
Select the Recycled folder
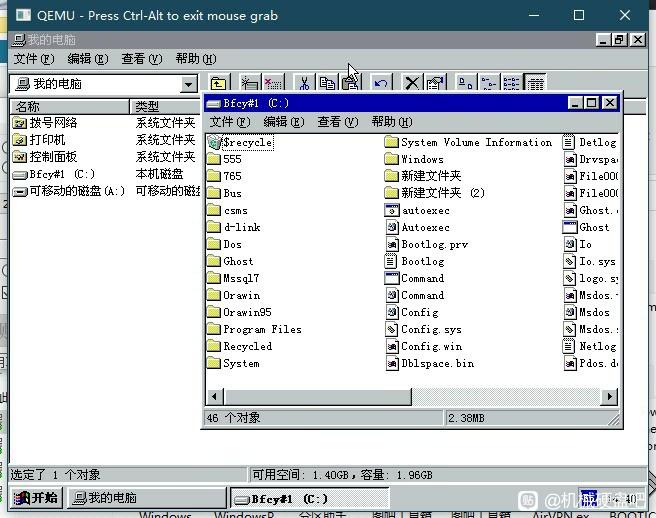pyautogui.click(x=240, y=346)
